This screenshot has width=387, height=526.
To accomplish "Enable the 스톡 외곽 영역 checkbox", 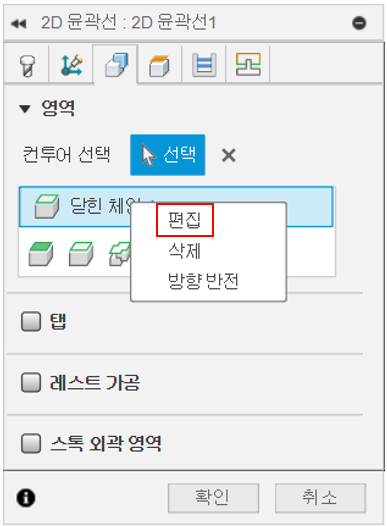I will 31,443.
